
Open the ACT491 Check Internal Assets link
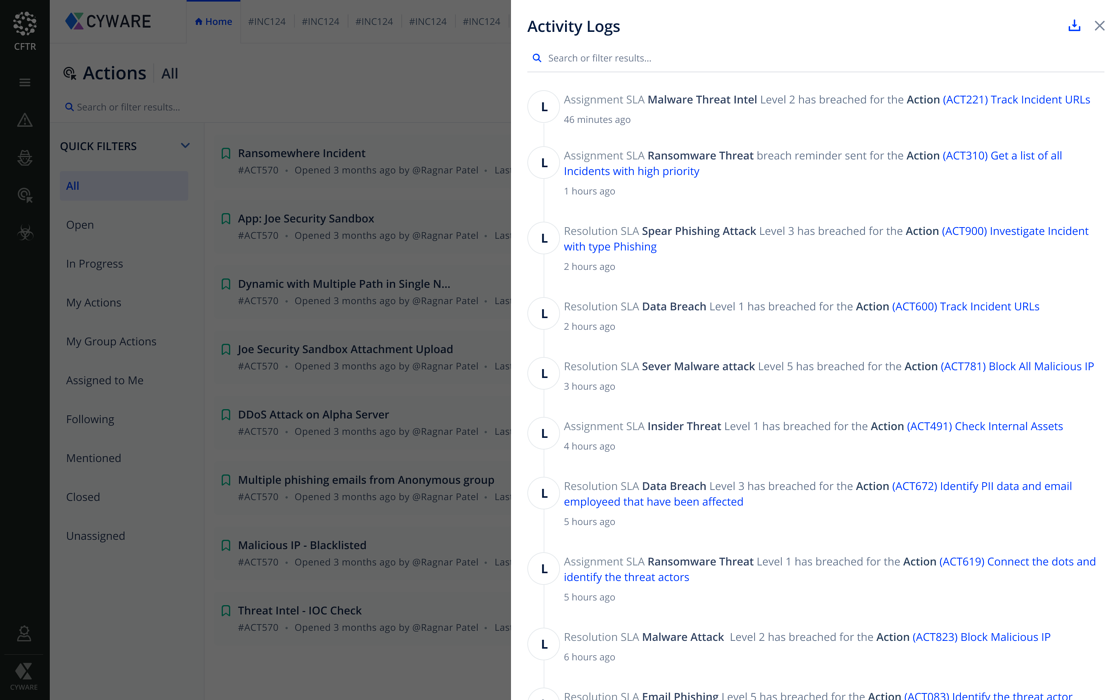pyautogui.click(x=984, y=427)
